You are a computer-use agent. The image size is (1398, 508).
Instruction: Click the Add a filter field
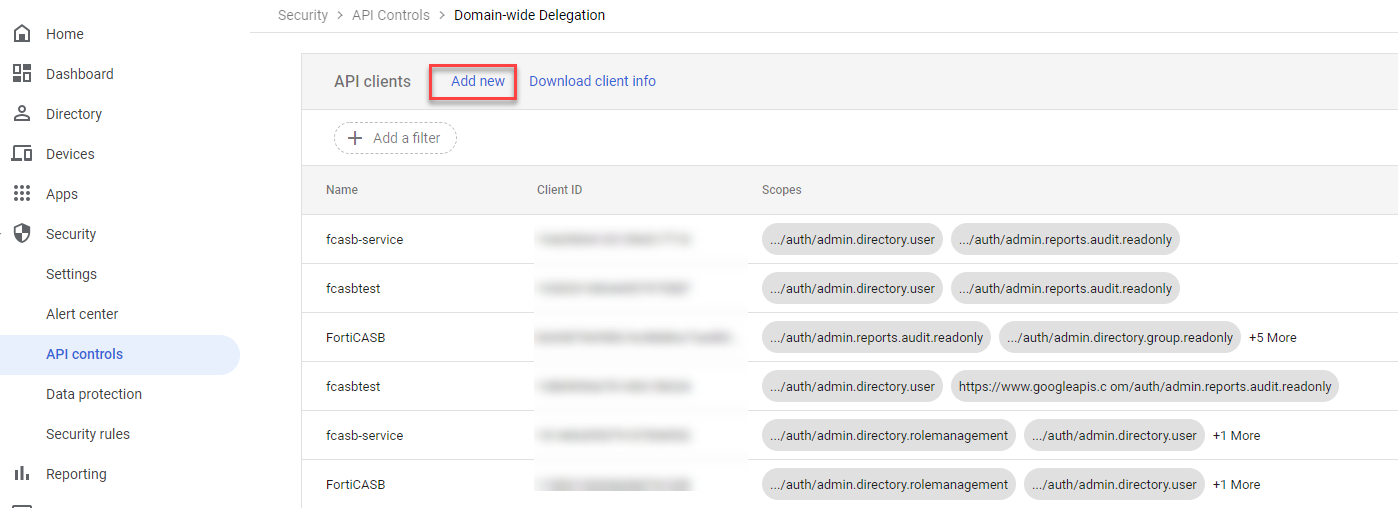click(406, 138)
